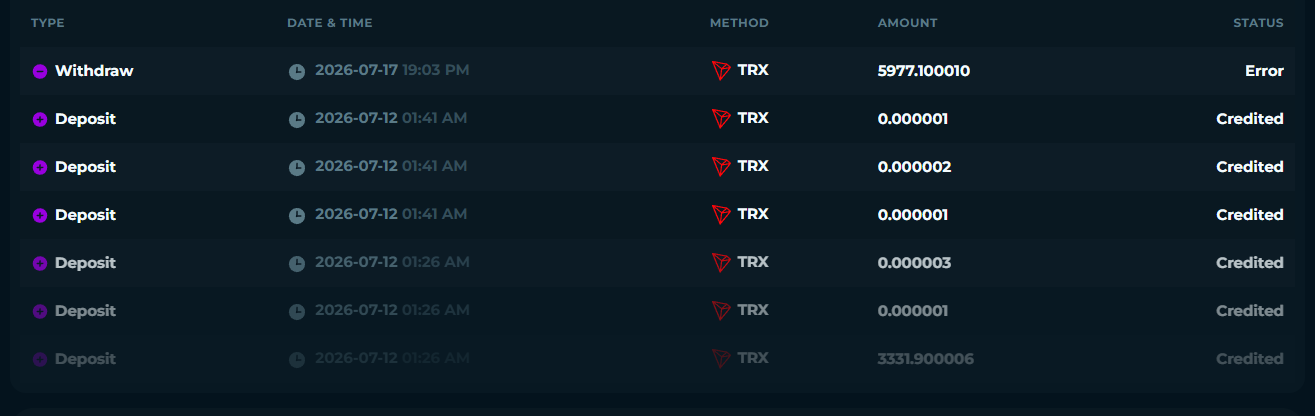Click the STATUS column header
The height and width of the screenshot is (416, 1315).
pos(1258,23)
